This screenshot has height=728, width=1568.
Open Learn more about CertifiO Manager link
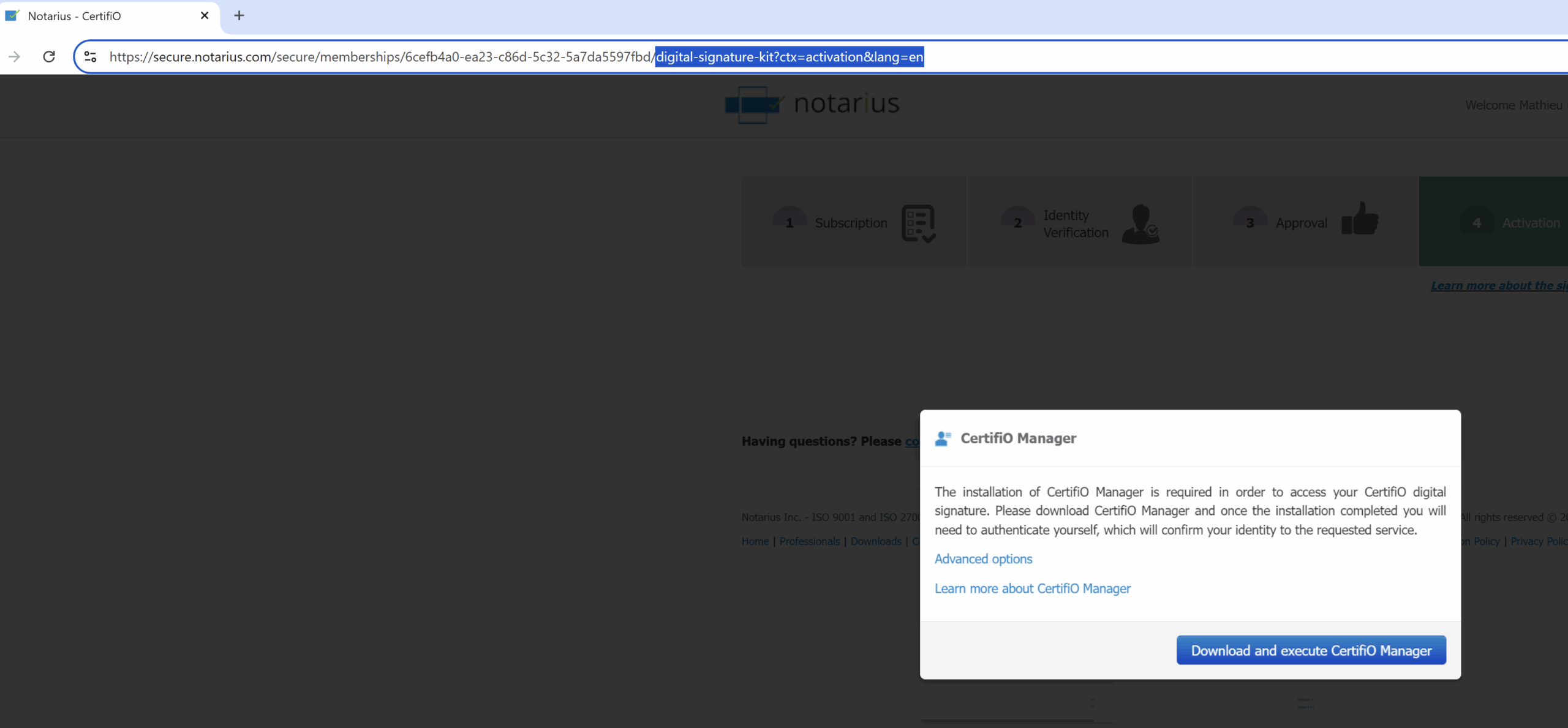click(1032, 588)
